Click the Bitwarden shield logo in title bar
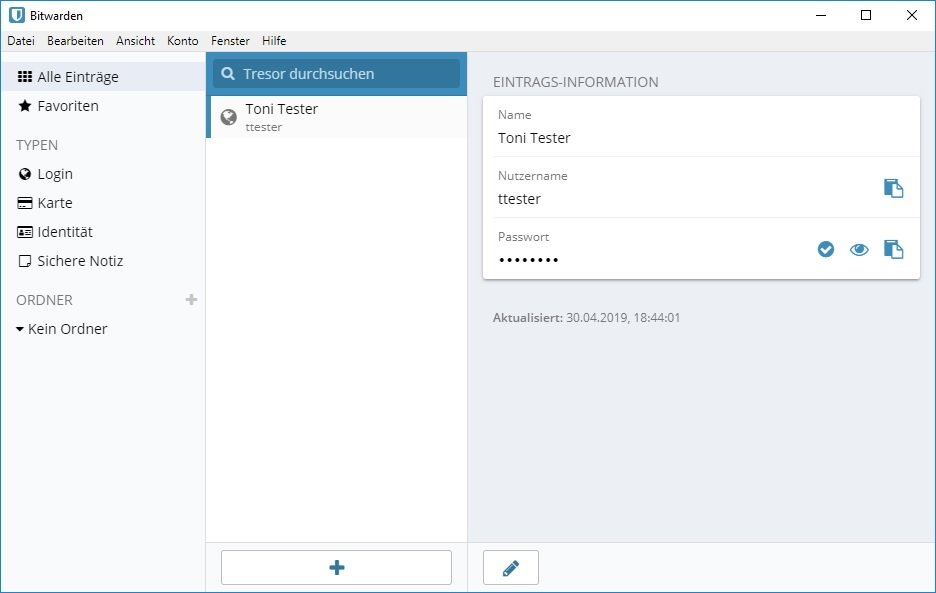The width and height of the screenshot is (936, 593). pyautogui.click(x=17, y=15)
